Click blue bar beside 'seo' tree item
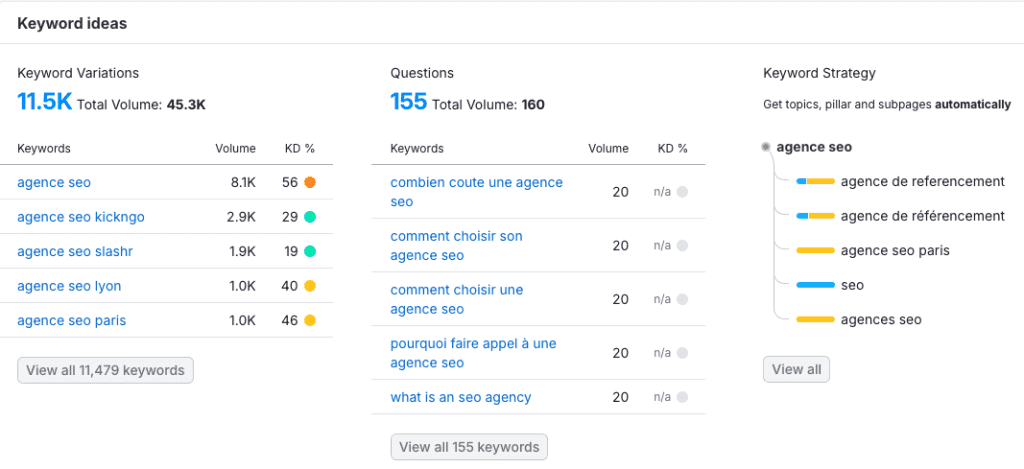 pyautogui.click(x=815, y=285)
